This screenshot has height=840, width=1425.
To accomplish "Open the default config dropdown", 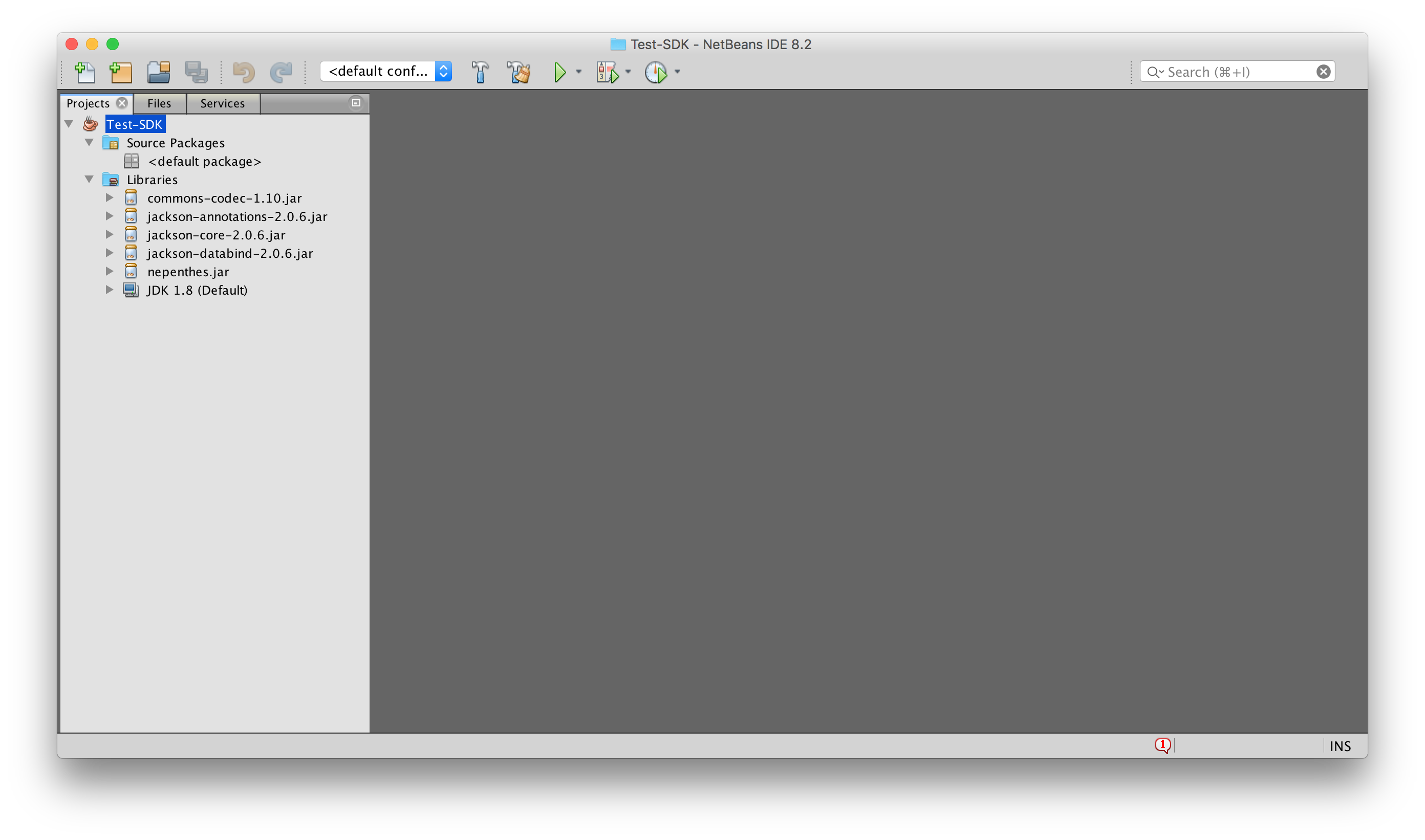I will [386, 71].
